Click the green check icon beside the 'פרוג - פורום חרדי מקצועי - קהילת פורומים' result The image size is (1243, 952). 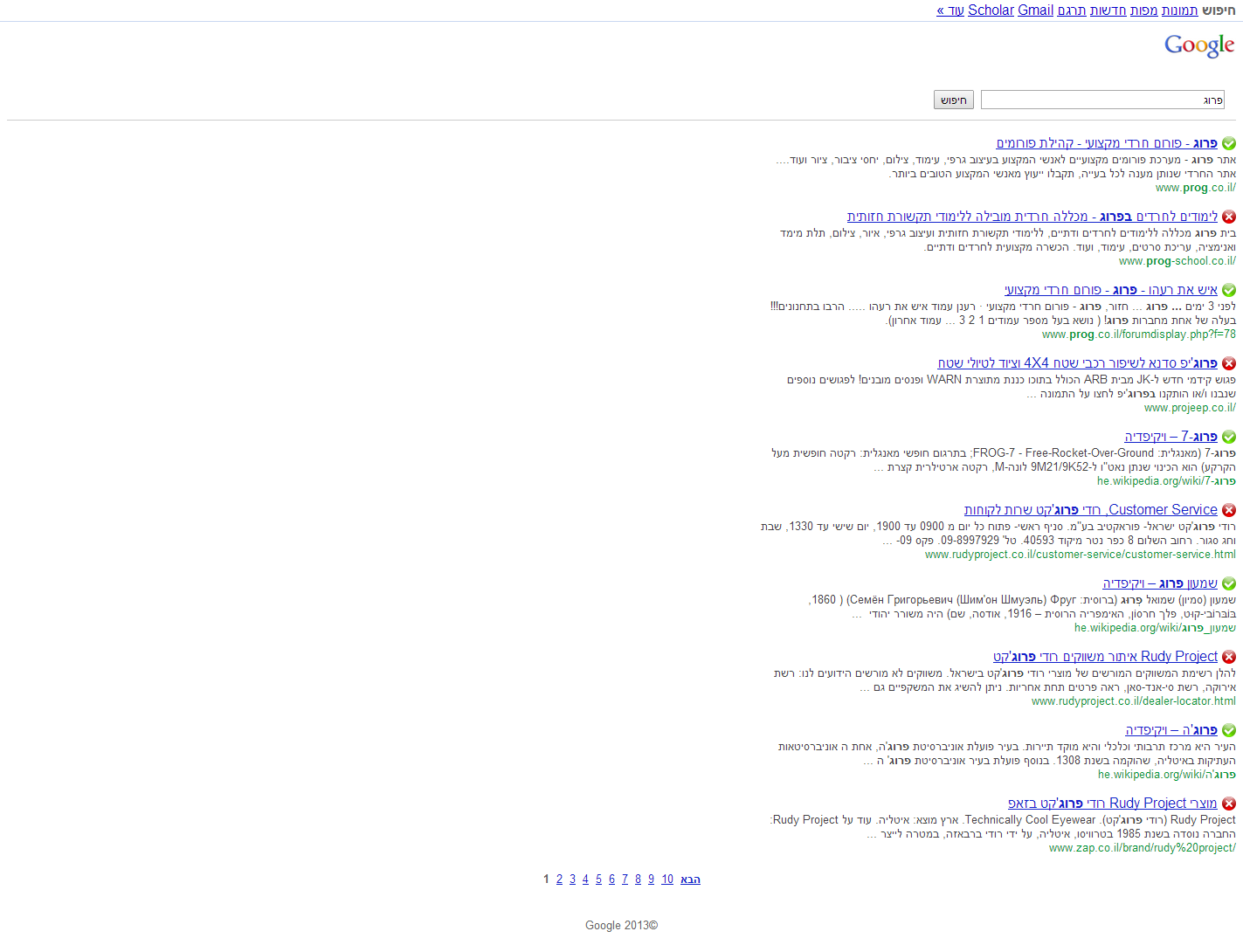1229,143
